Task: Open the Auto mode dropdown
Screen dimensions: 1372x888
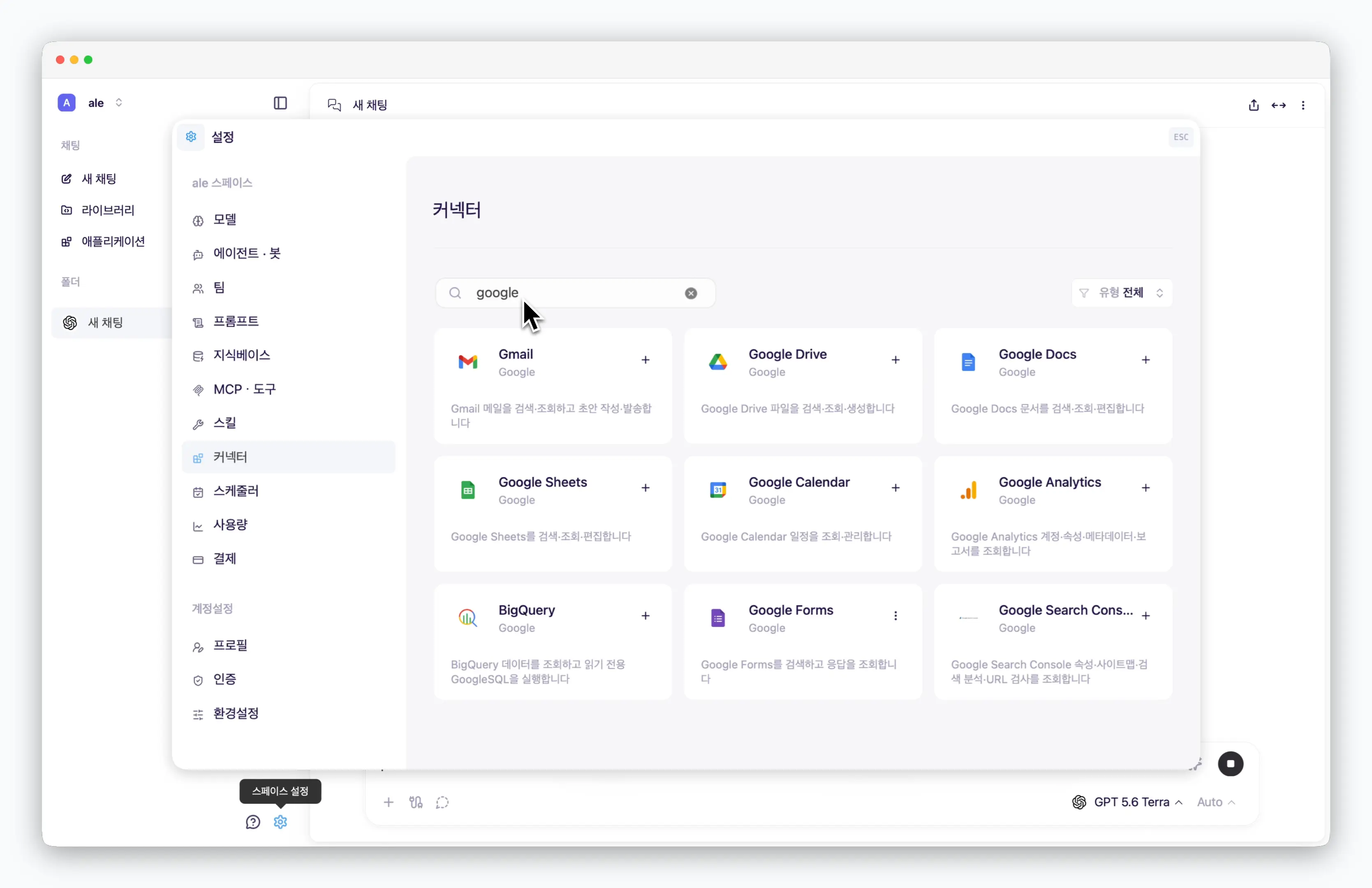Action: 1216,802
